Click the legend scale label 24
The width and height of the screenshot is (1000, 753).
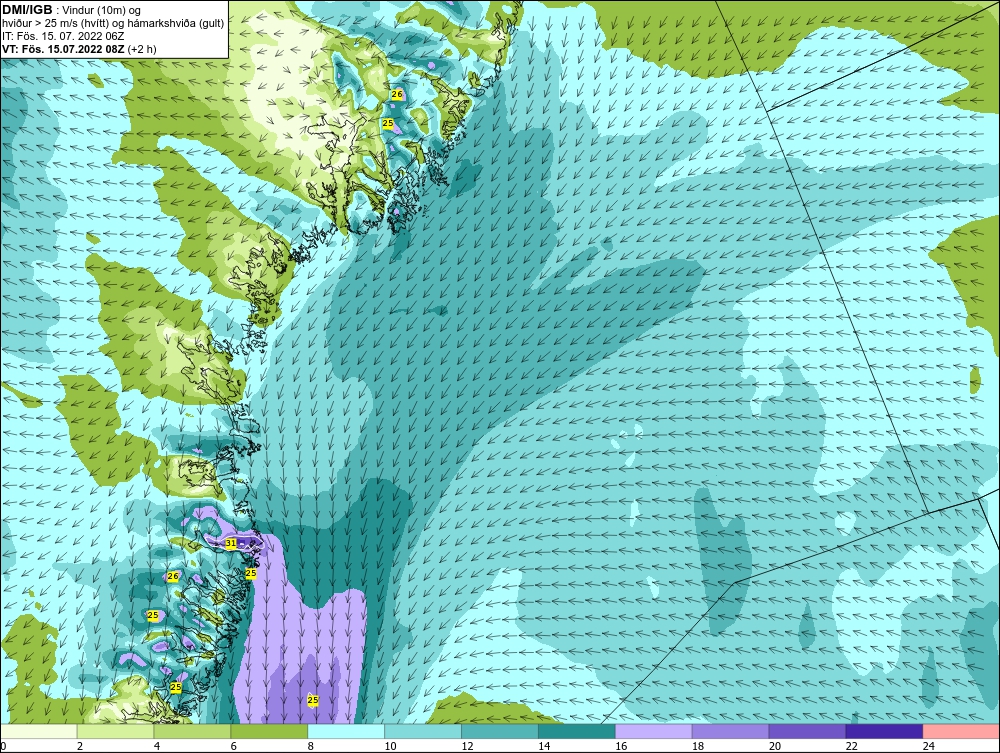pyautogui.click(x=929, y=746)
